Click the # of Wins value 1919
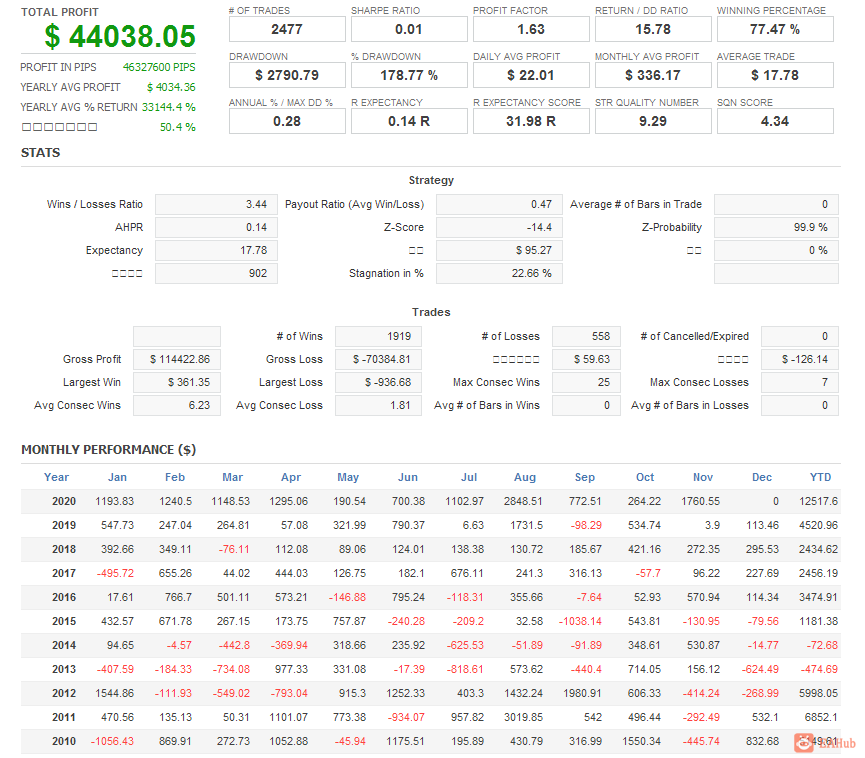This screenshot has width=865, height=758. click(x=378, y=336)
